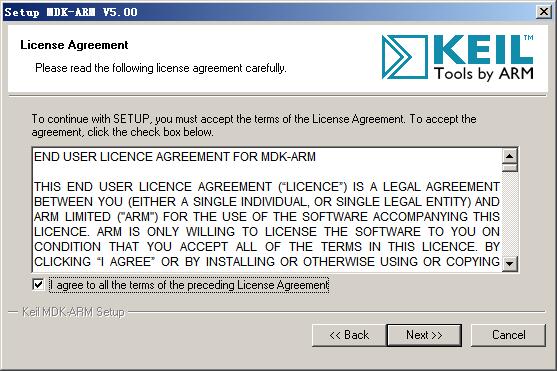Click the 'I agree to all the terms' label
The image size is (557, 371).
(x=189, y=285)
